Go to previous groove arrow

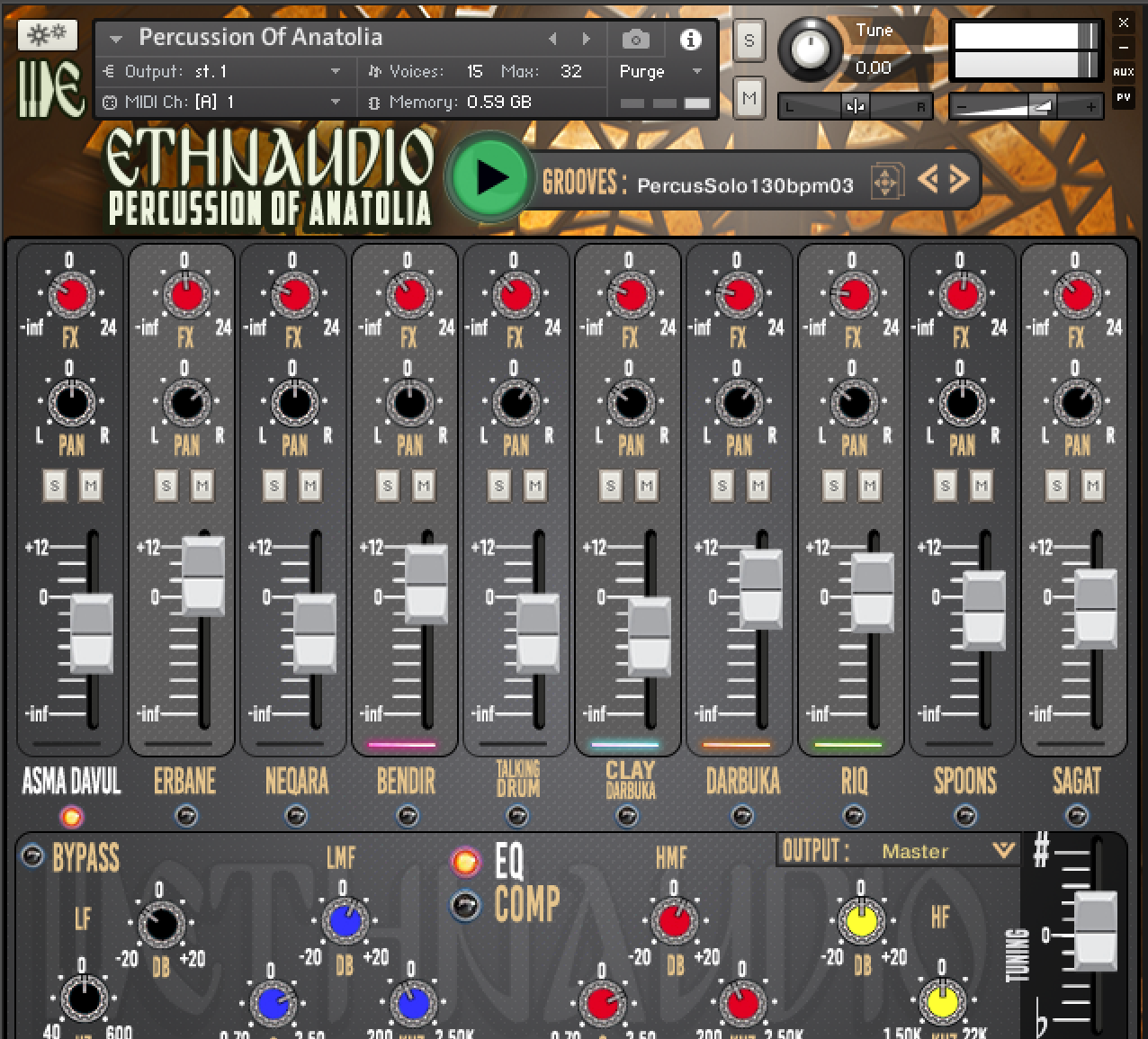[x=928, y=179]
